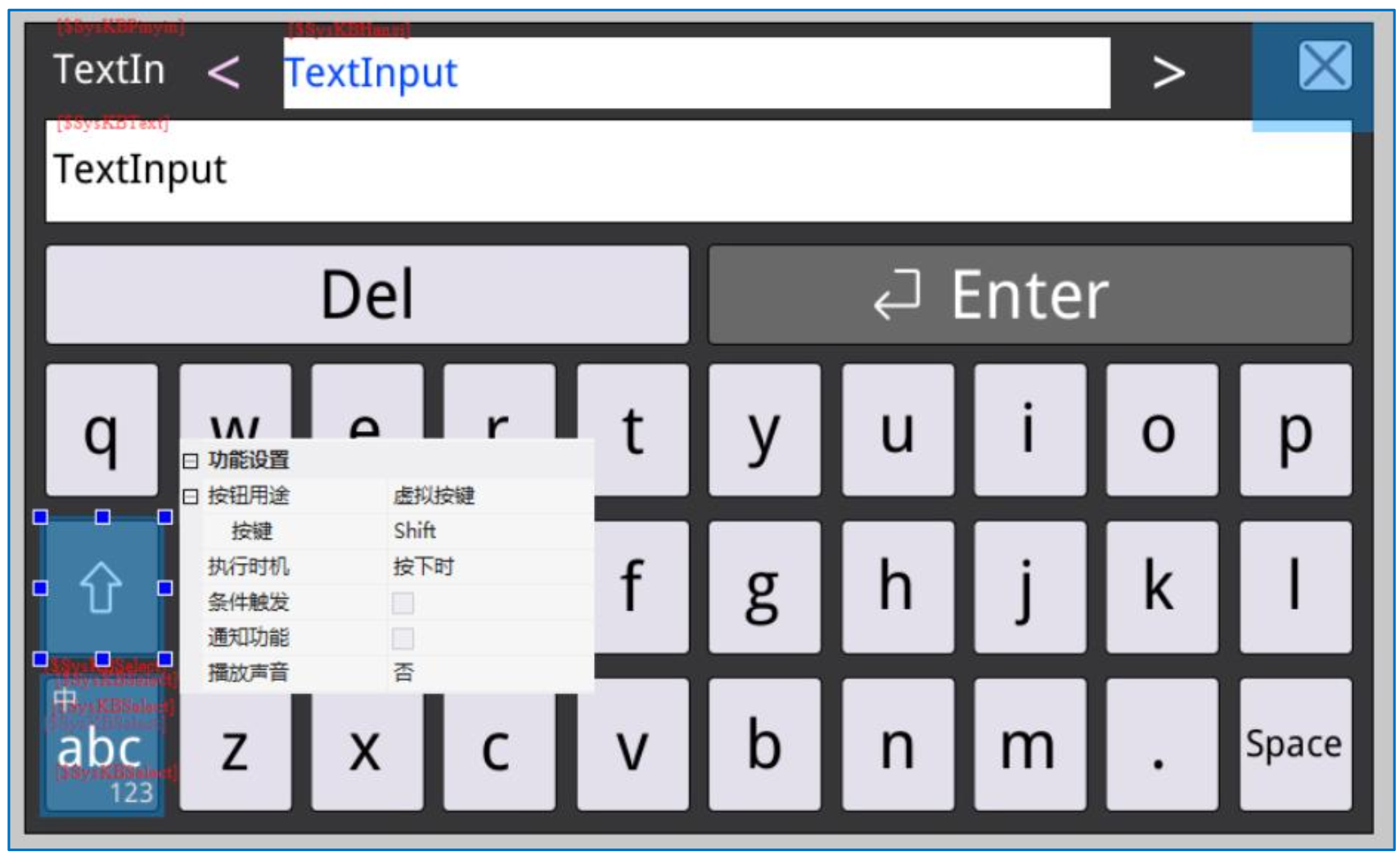
Task: Toggle the 通知功能 checkbox
Action: [403, 638]
